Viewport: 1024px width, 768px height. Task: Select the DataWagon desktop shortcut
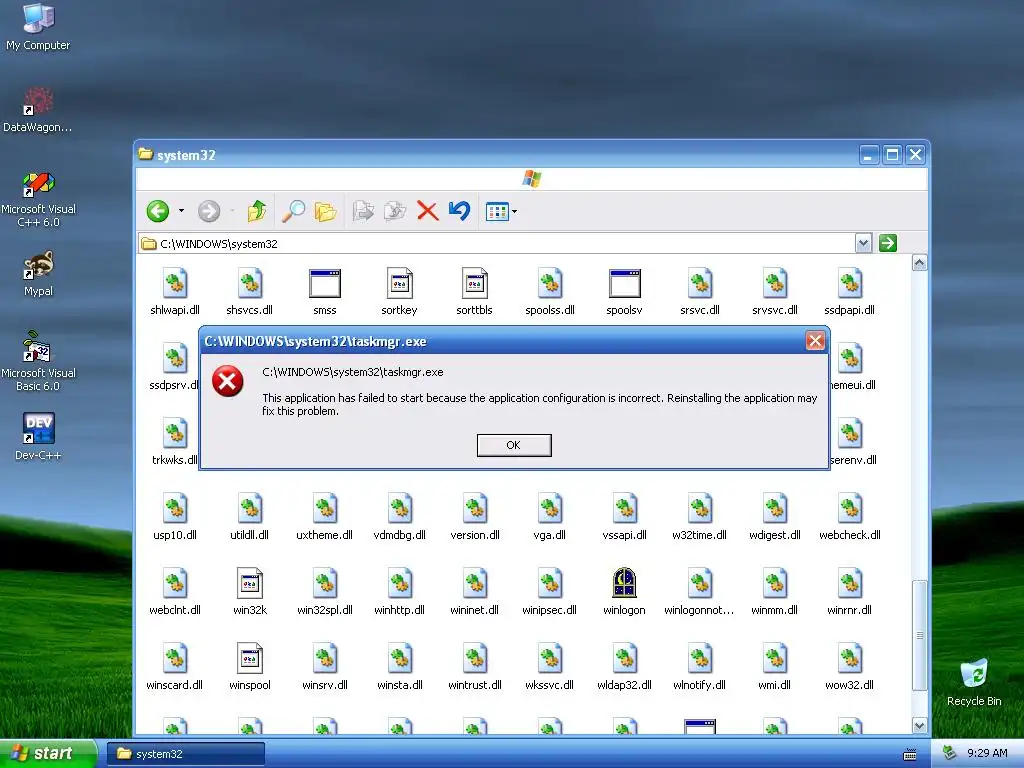click(x=38, y=109)
